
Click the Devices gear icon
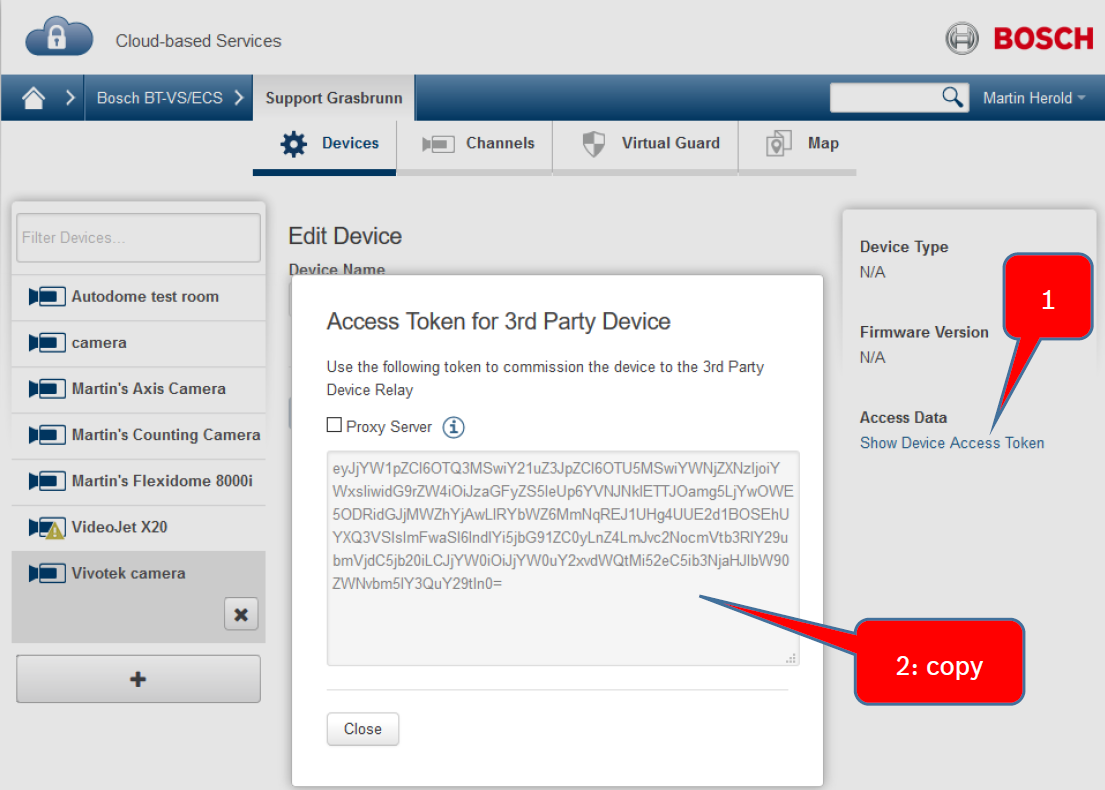tap(294, 144)
